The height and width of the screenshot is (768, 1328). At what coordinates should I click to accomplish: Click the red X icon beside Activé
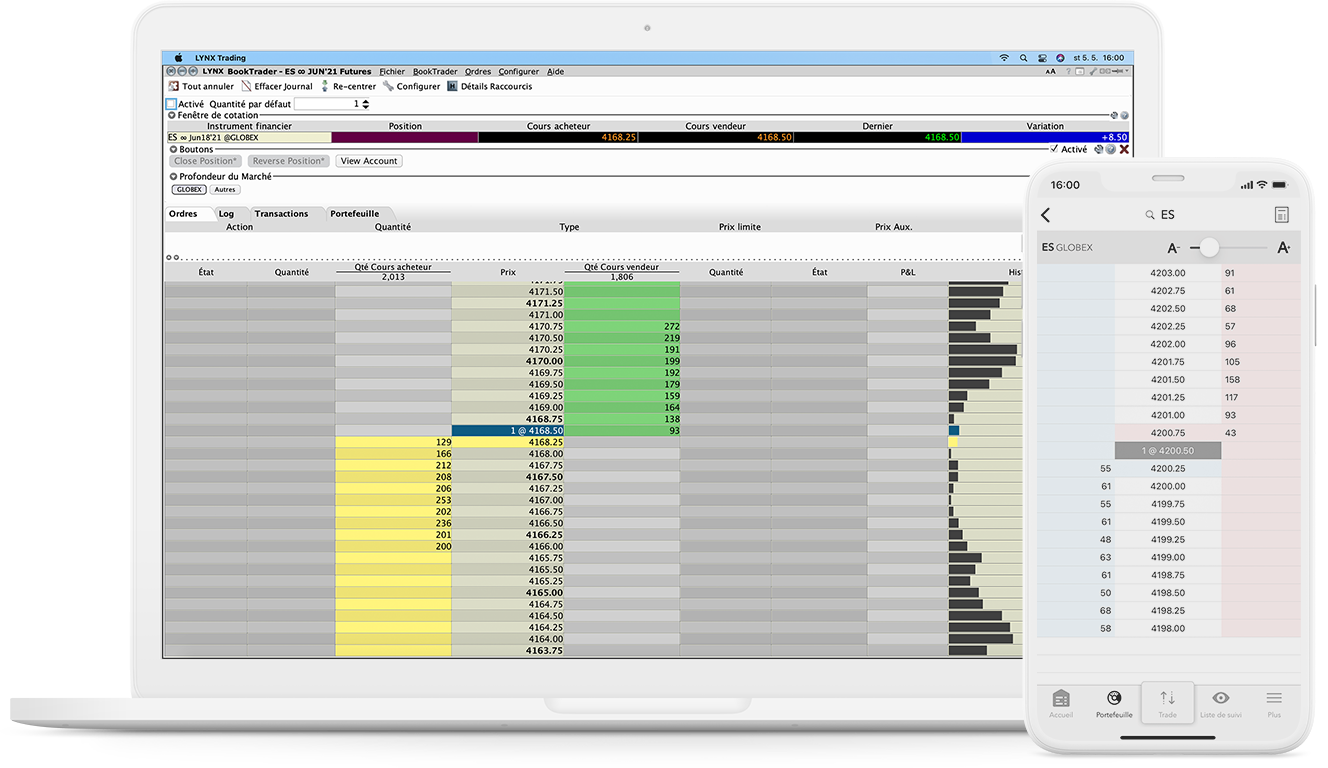pyautogui.click(x=1124, y=149)
